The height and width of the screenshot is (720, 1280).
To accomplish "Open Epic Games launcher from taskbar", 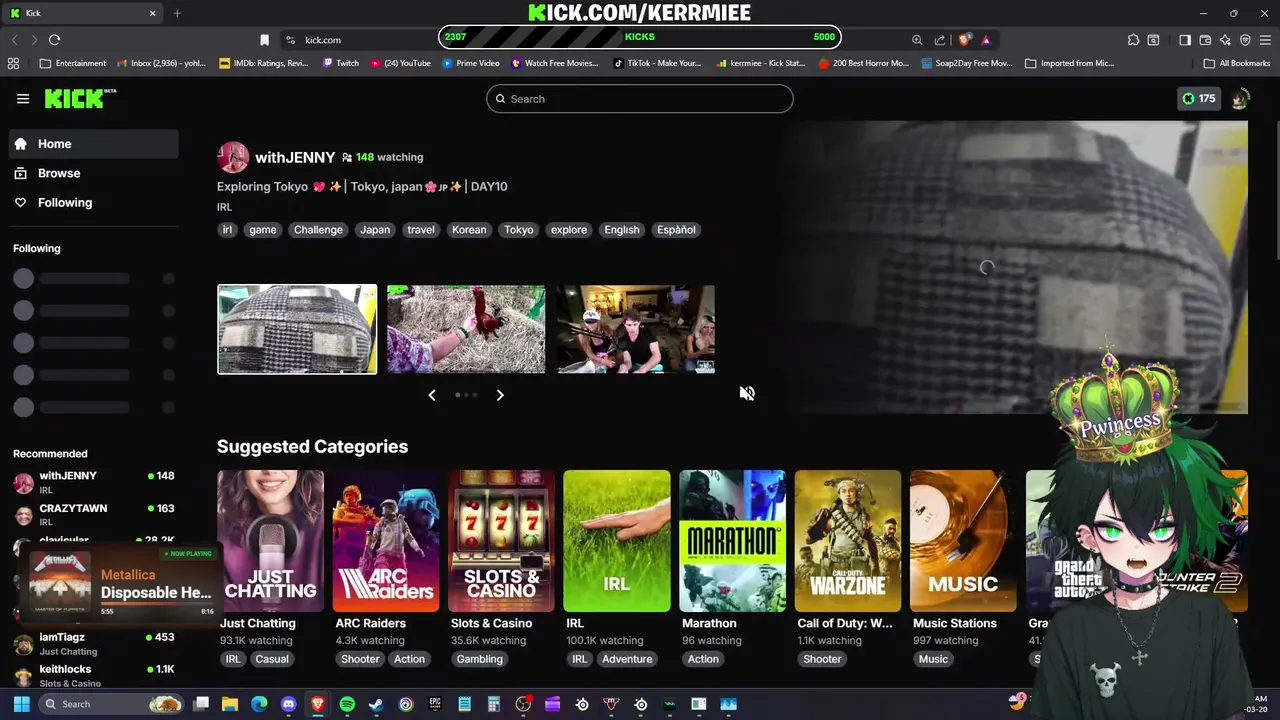I will [435, 704].
